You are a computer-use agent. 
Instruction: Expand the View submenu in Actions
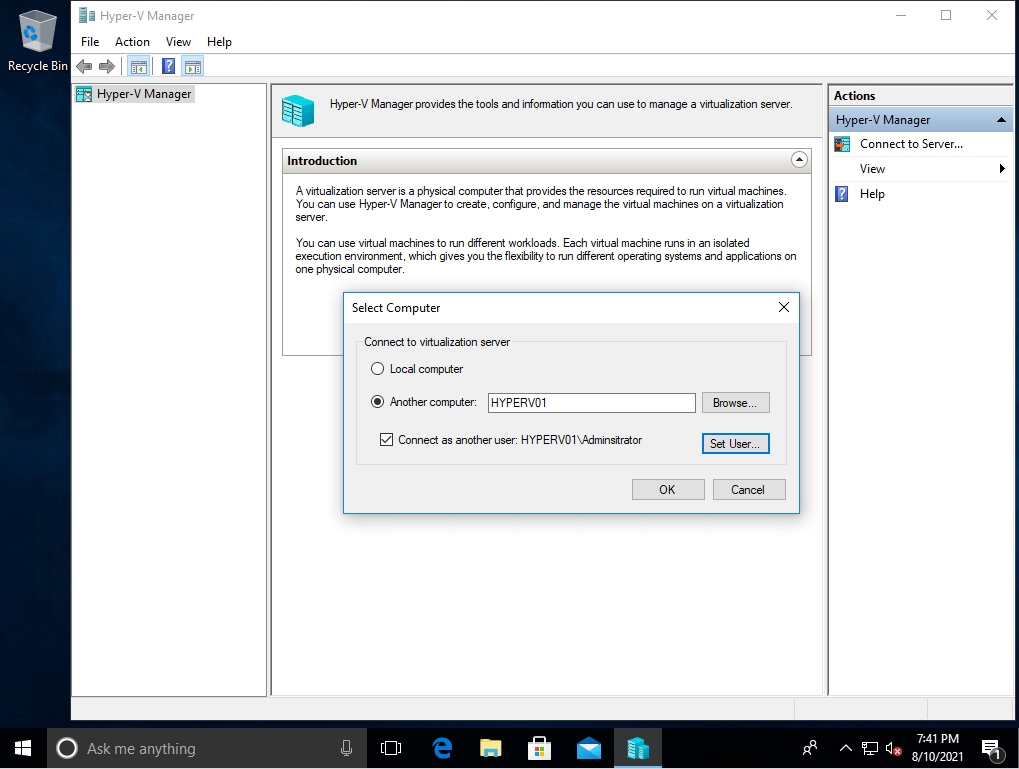pyautogui.click(x=1002, y=169)
